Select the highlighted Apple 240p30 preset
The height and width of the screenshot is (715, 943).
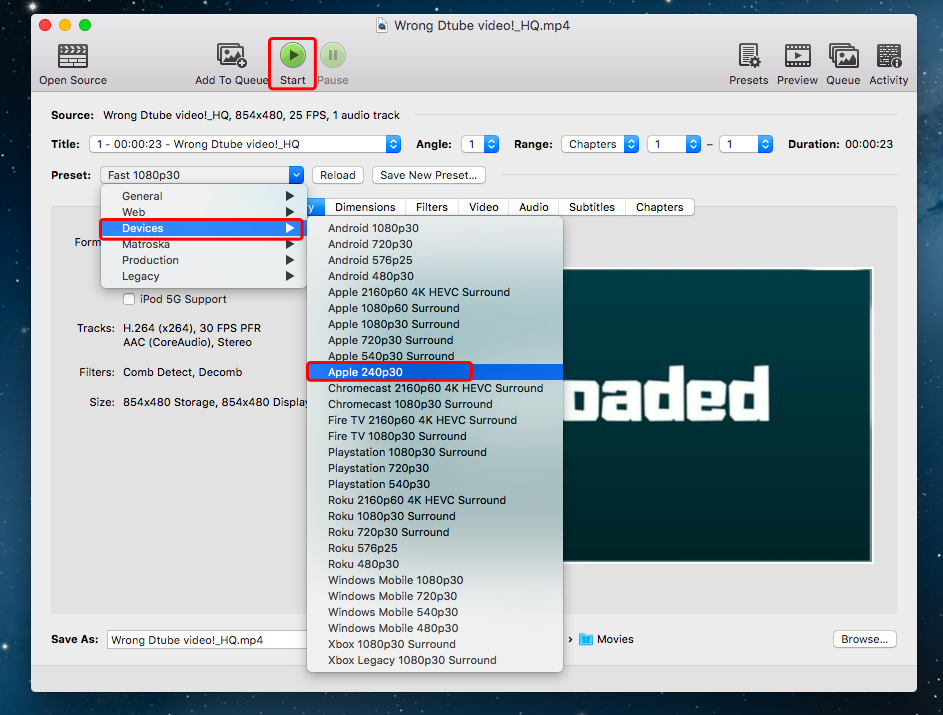pyautogui.click(x=435, y=372)
